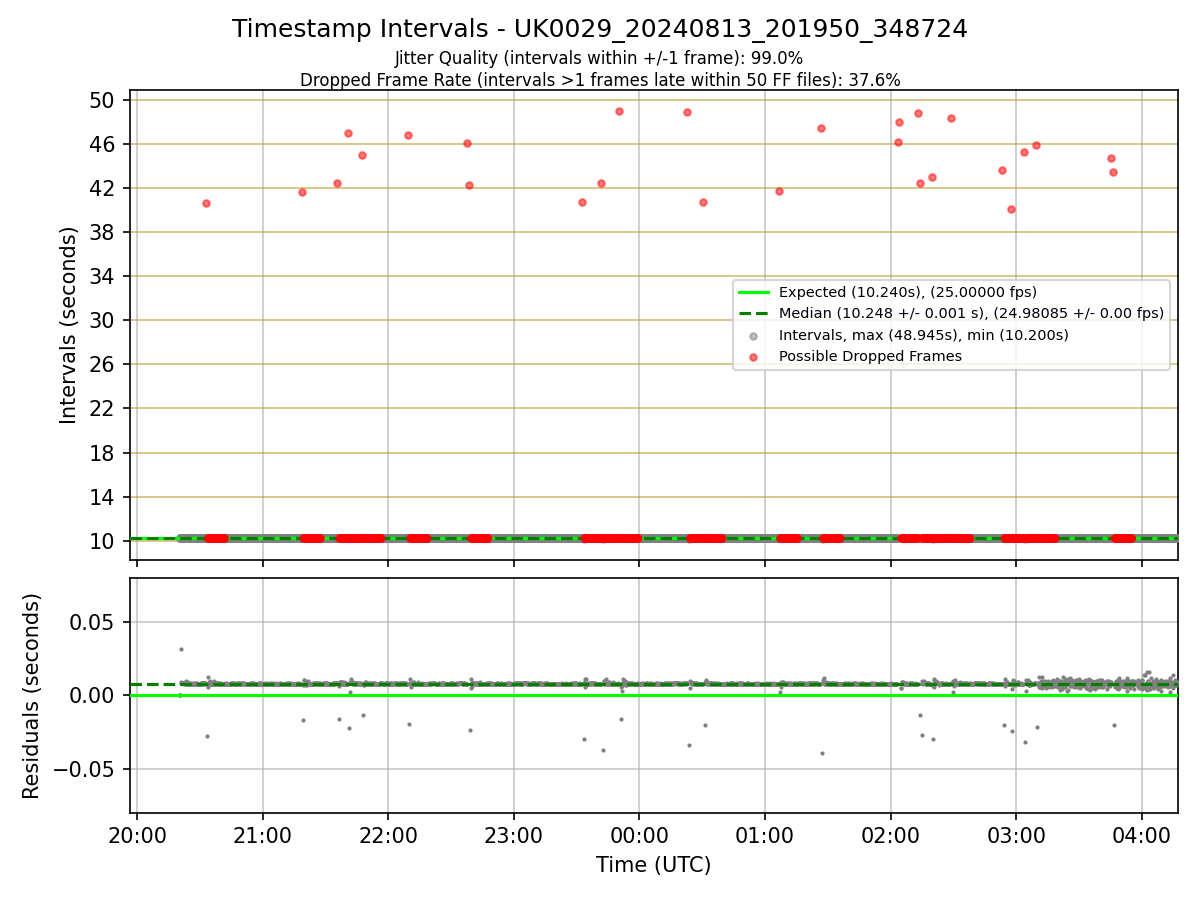Click the '−0.05' tick on the residuals axis
The height and width of the screenshot is (900, 1200).
[86, 769]
